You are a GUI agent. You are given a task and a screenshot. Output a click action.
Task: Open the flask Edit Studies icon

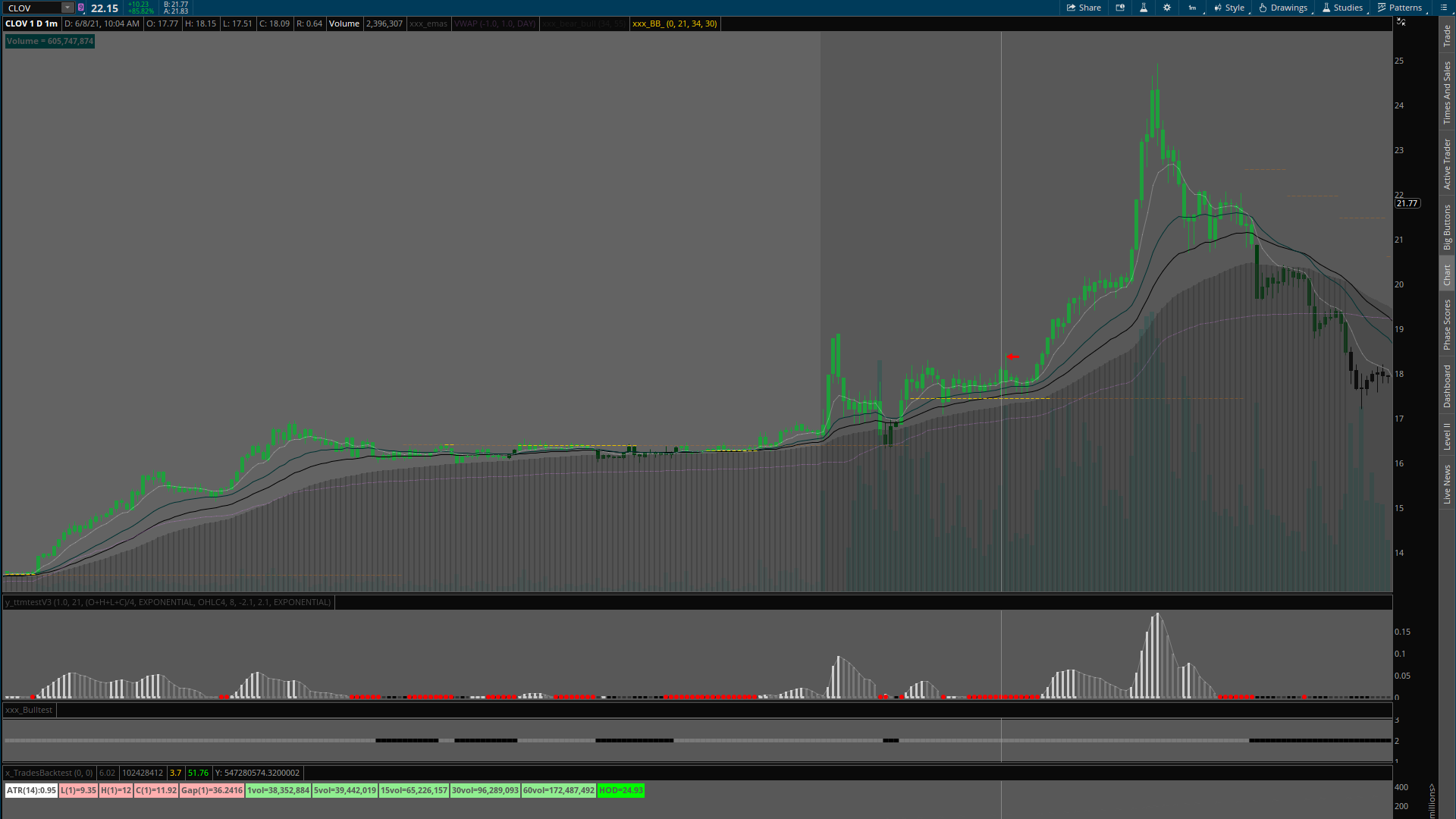tap(1144, 8)
